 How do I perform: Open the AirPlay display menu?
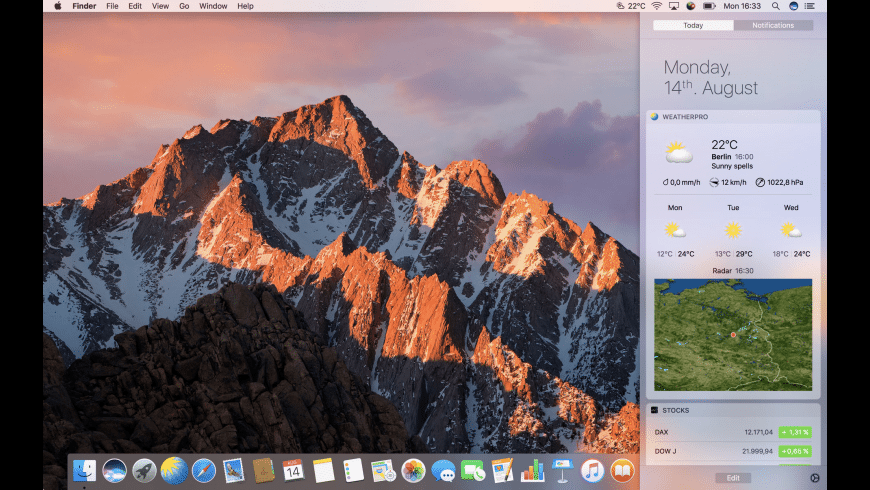(672, 6)
